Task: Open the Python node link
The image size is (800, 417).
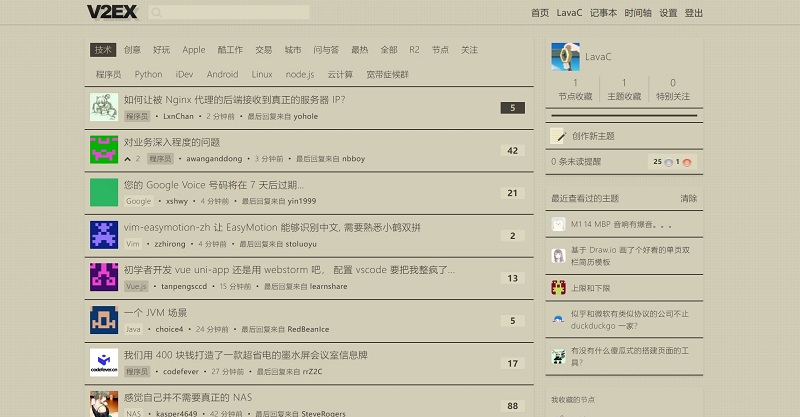Action: click(x=148, y=74)
